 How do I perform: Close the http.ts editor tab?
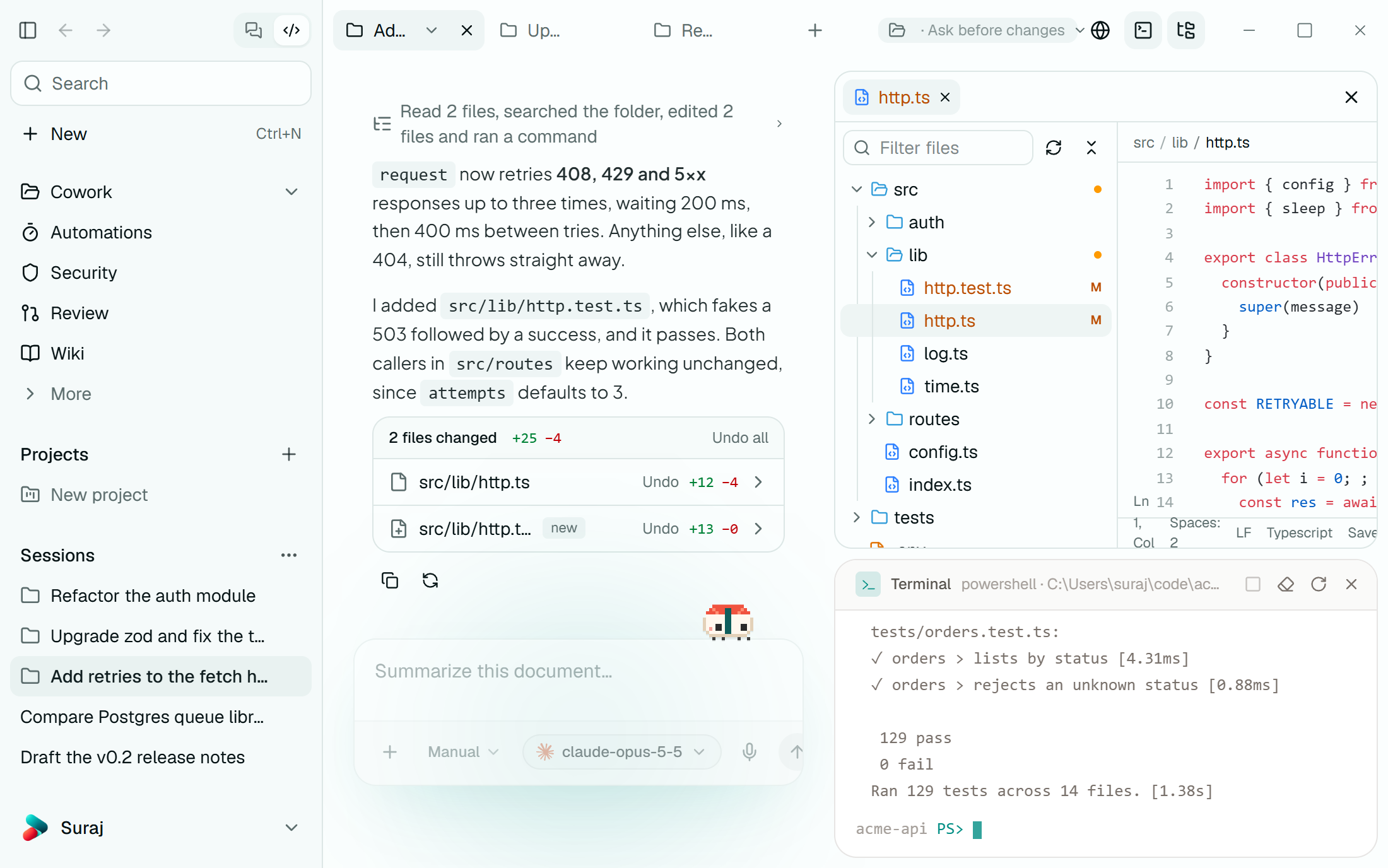[x=945, y=97]
